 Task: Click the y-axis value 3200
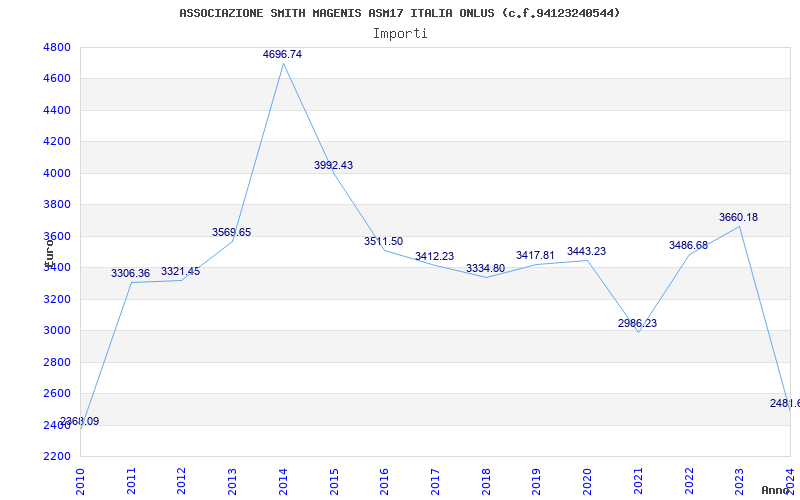[55, 299]
